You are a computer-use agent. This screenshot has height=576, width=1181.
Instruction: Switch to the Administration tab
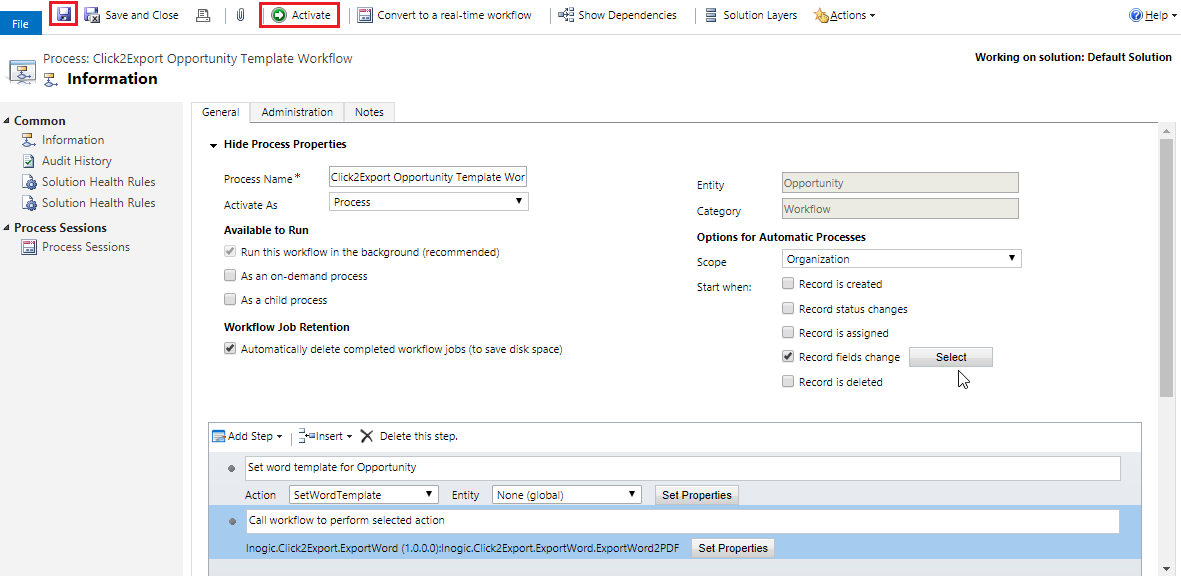[297, 112]
